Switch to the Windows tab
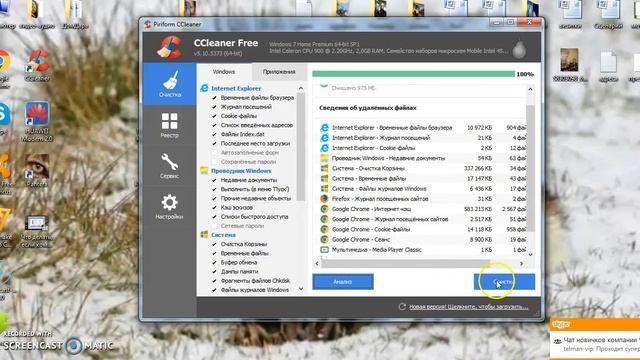The width and height of the screenshot is (640, 360). click(224, 71)
